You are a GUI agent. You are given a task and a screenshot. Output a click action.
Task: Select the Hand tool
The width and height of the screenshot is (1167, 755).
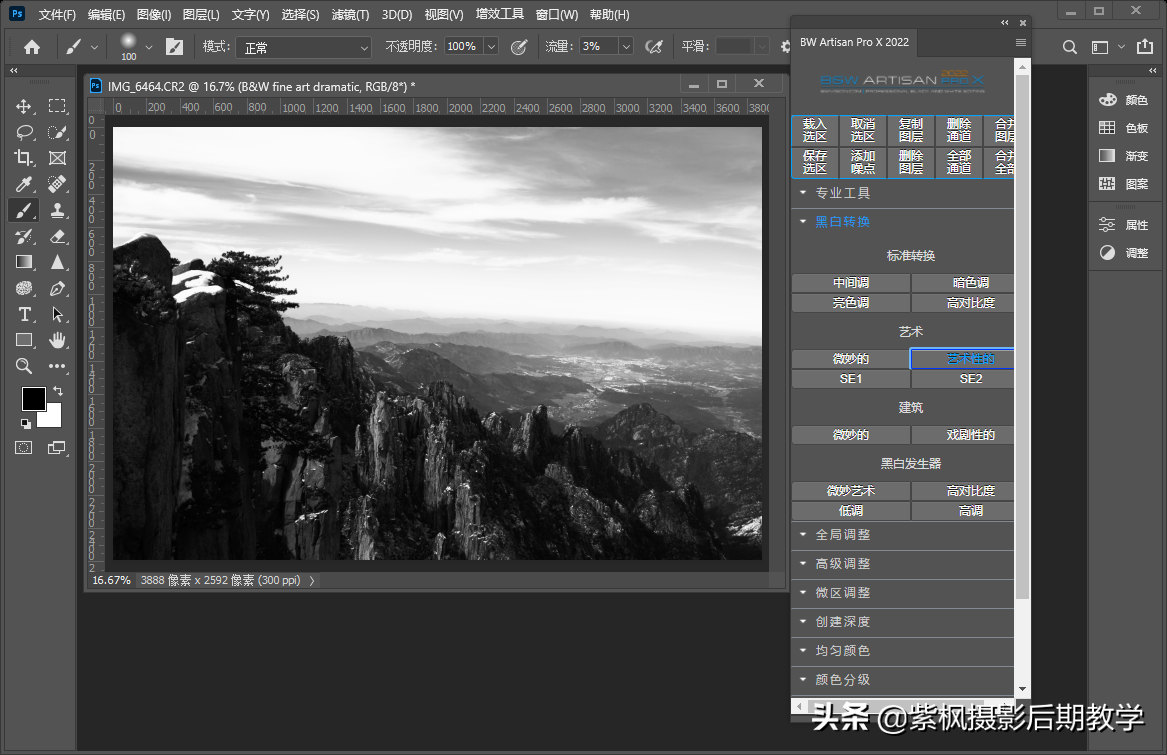58,340
